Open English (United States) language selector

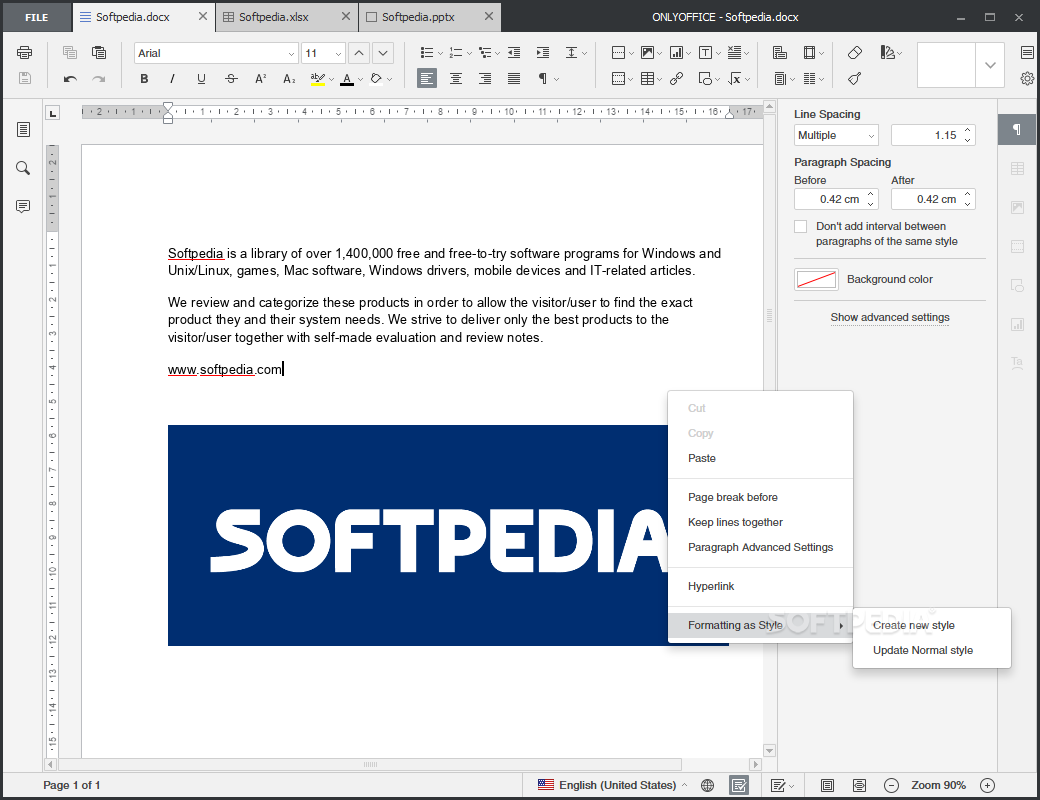pos(612,785)
